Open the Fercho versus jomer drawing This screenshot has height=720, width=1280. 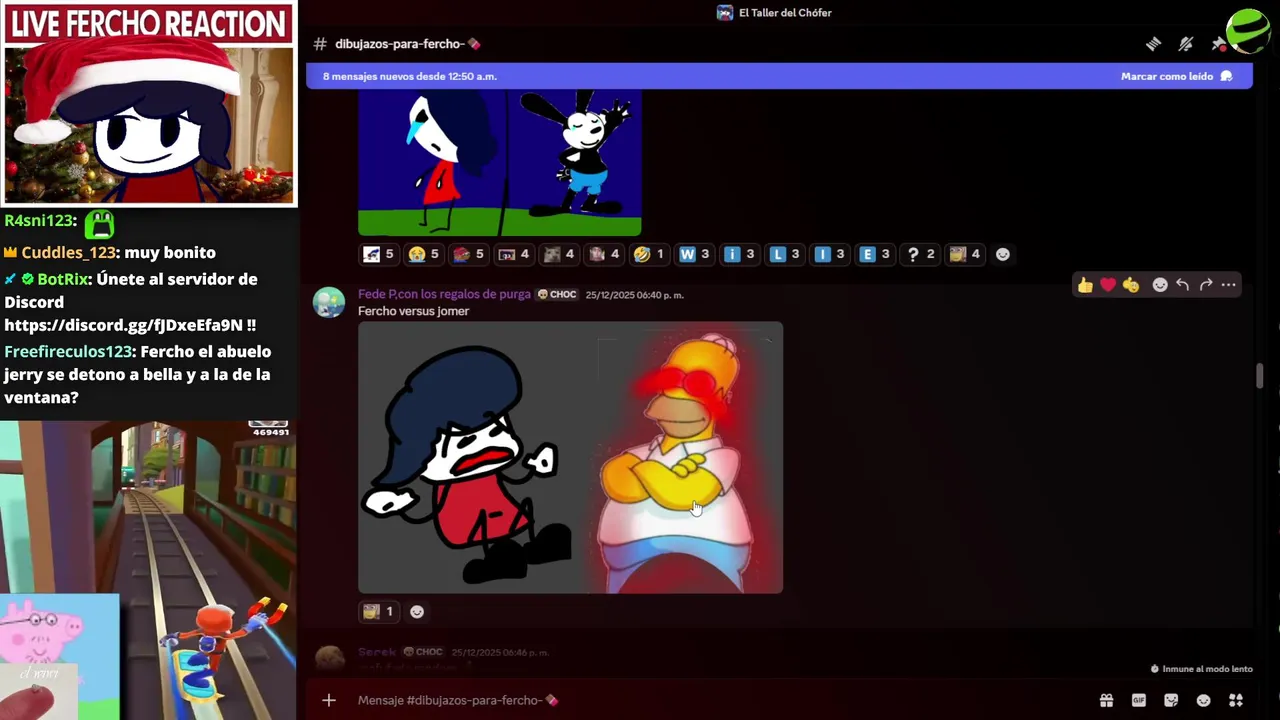(x=570, y=458)
